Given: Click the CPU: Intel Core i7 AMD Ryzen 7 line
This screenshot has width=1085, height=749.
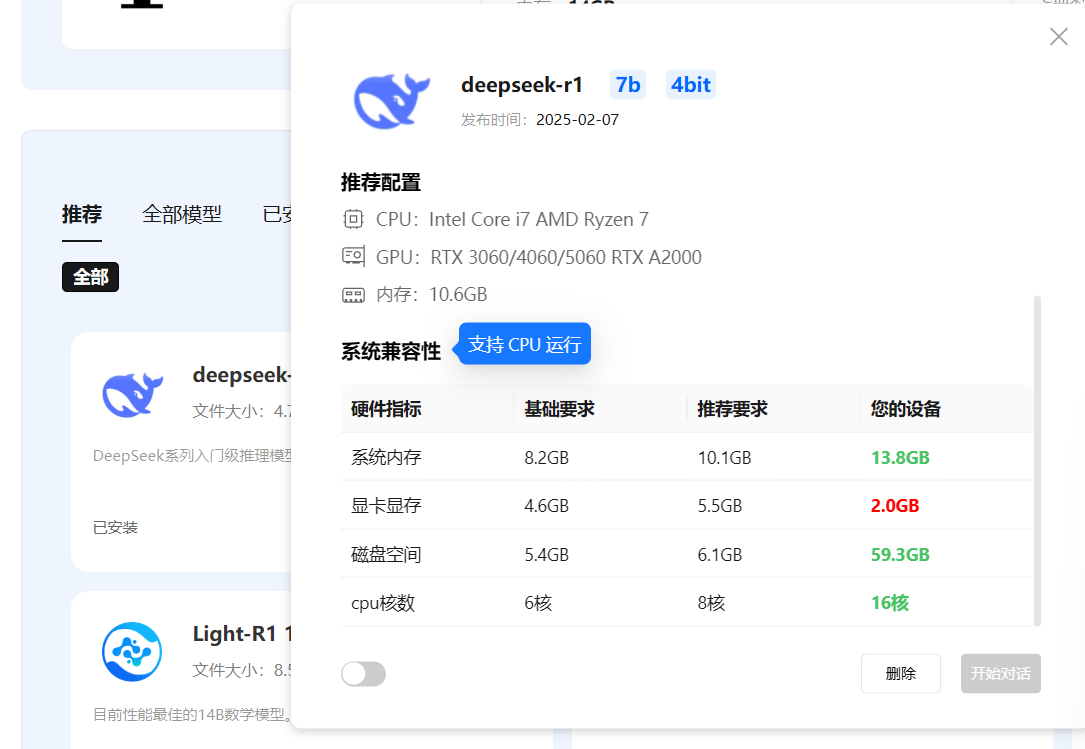Looking at the screenshot, I should coord(512,219).
